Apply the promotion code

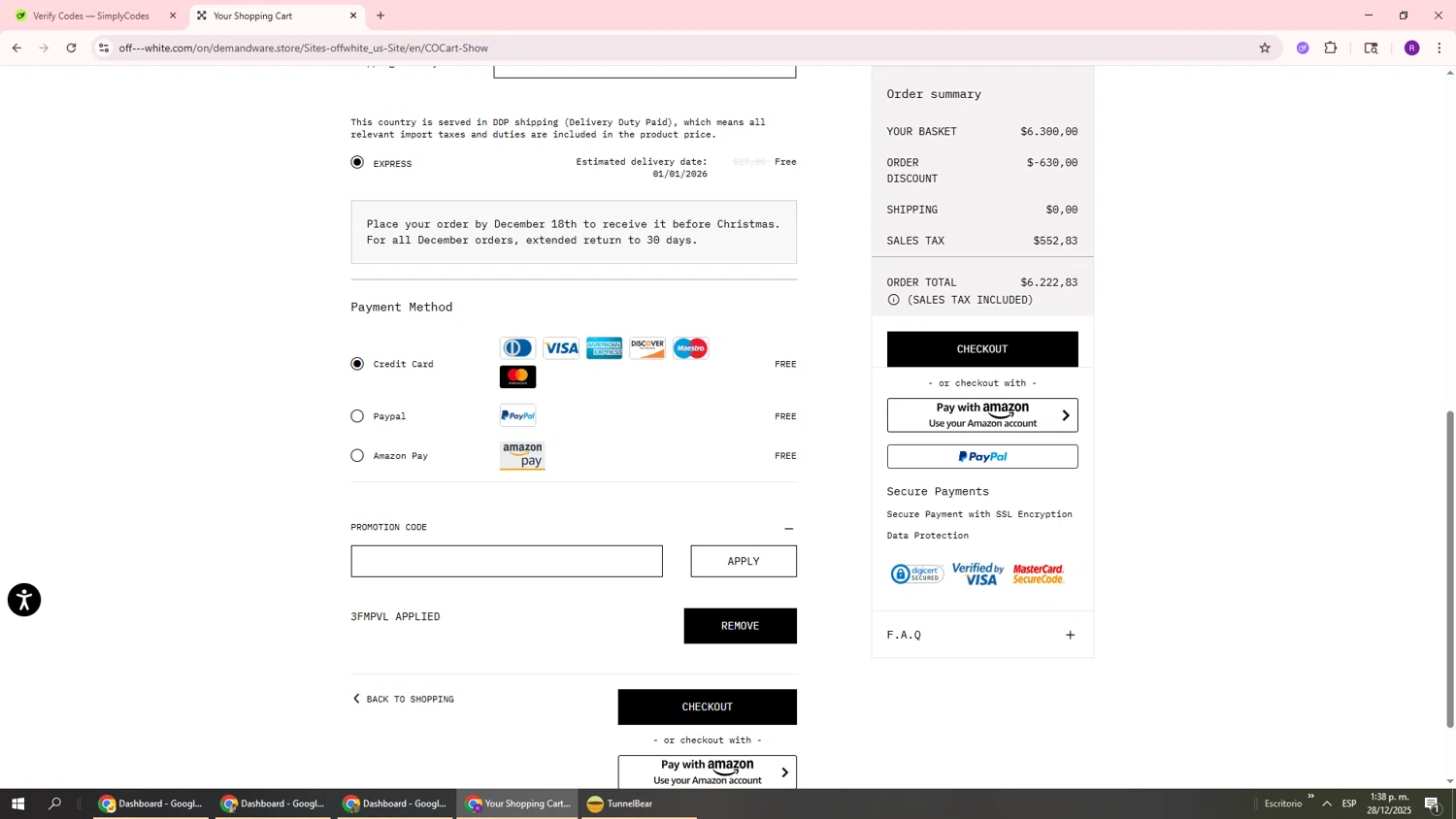click(744, 561)
